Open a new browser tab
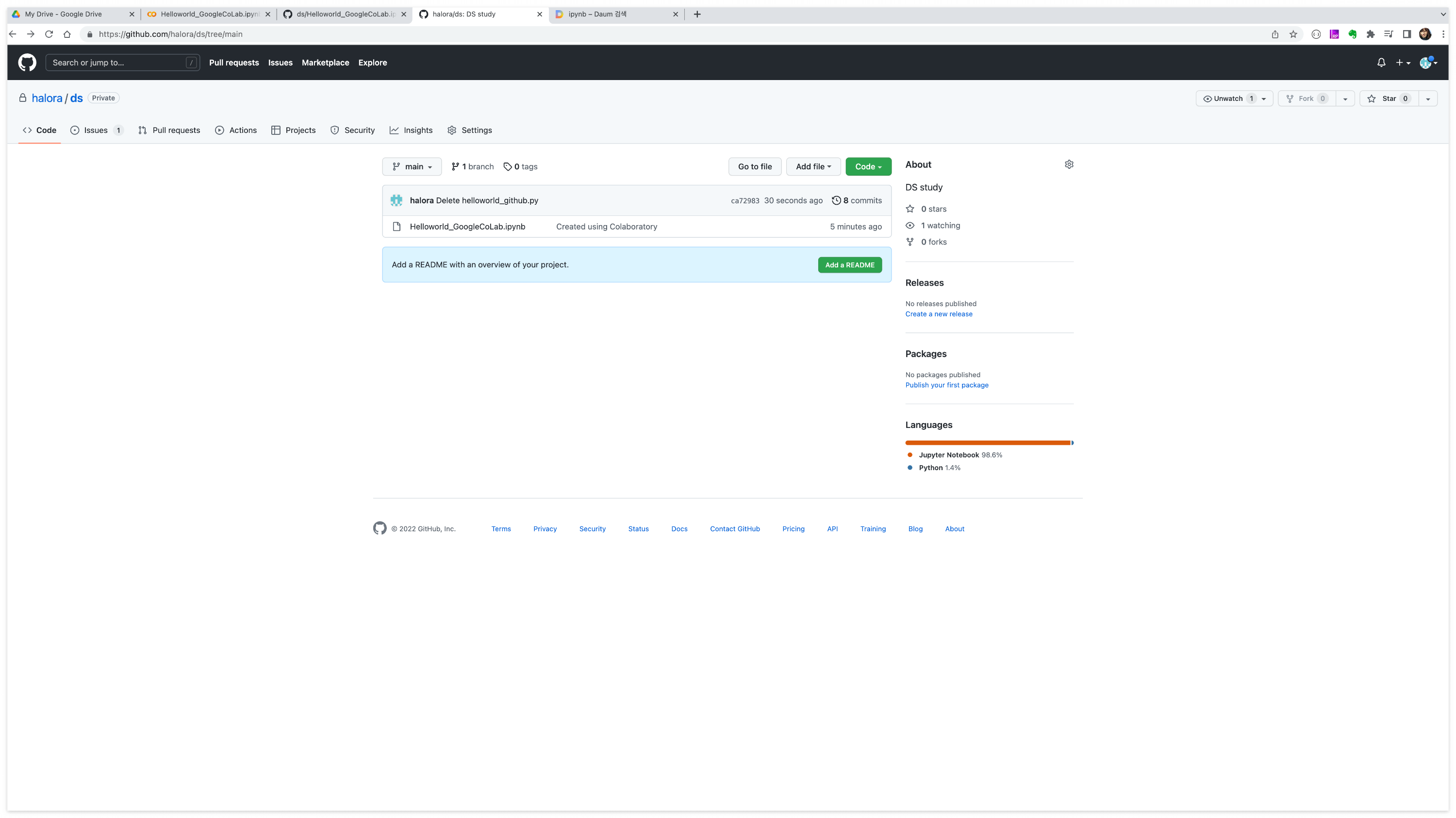Screen dimensions: 1456x818 pos(697,14)
